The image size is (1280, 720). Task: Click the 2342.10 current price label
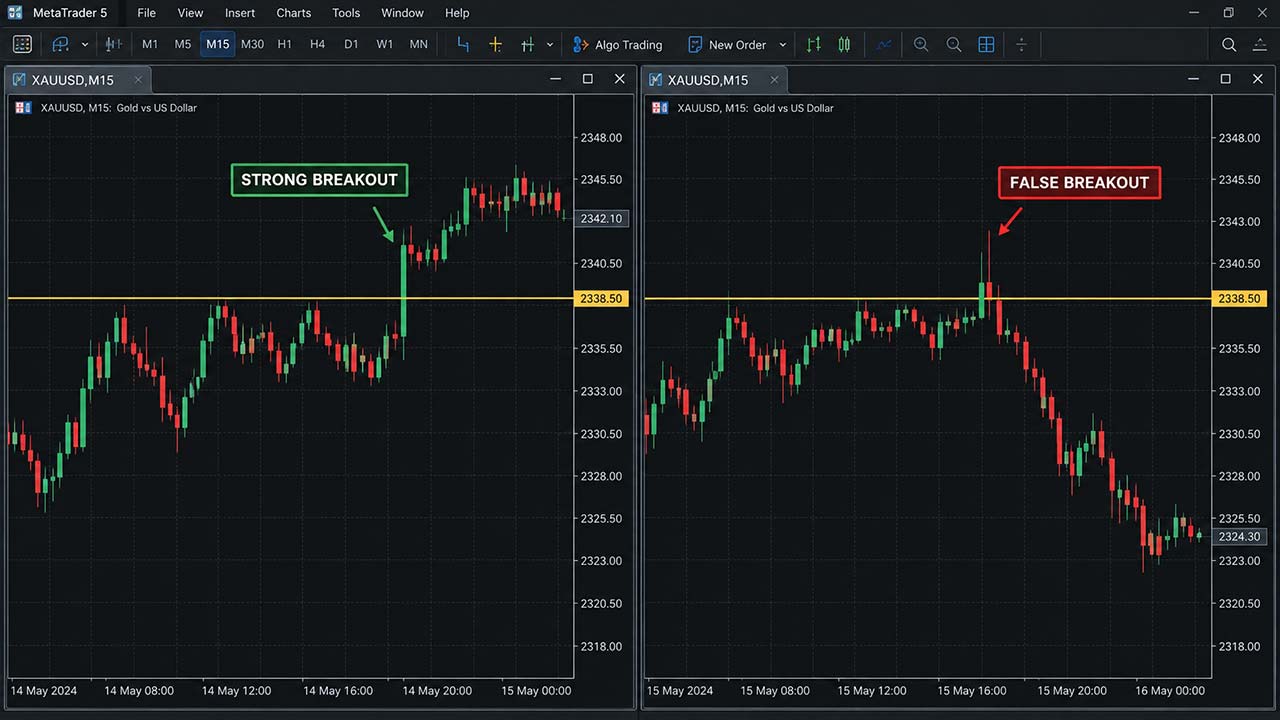[601, 218]
